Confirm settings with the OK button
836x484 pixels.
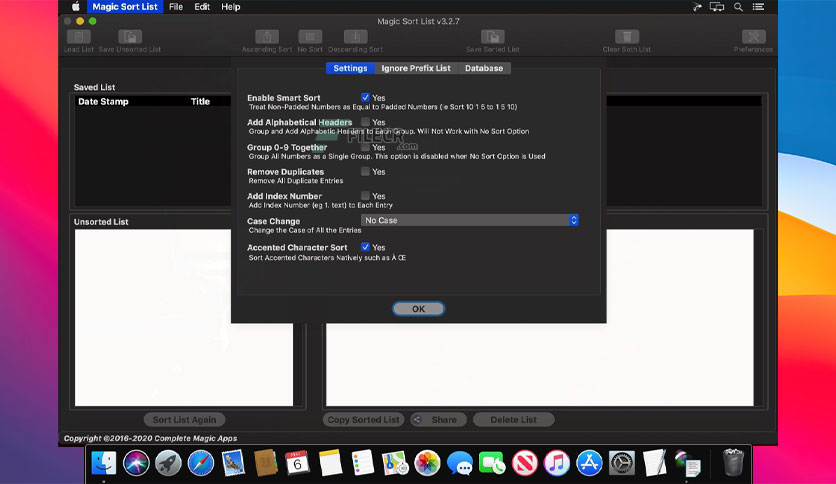[419, 309]
